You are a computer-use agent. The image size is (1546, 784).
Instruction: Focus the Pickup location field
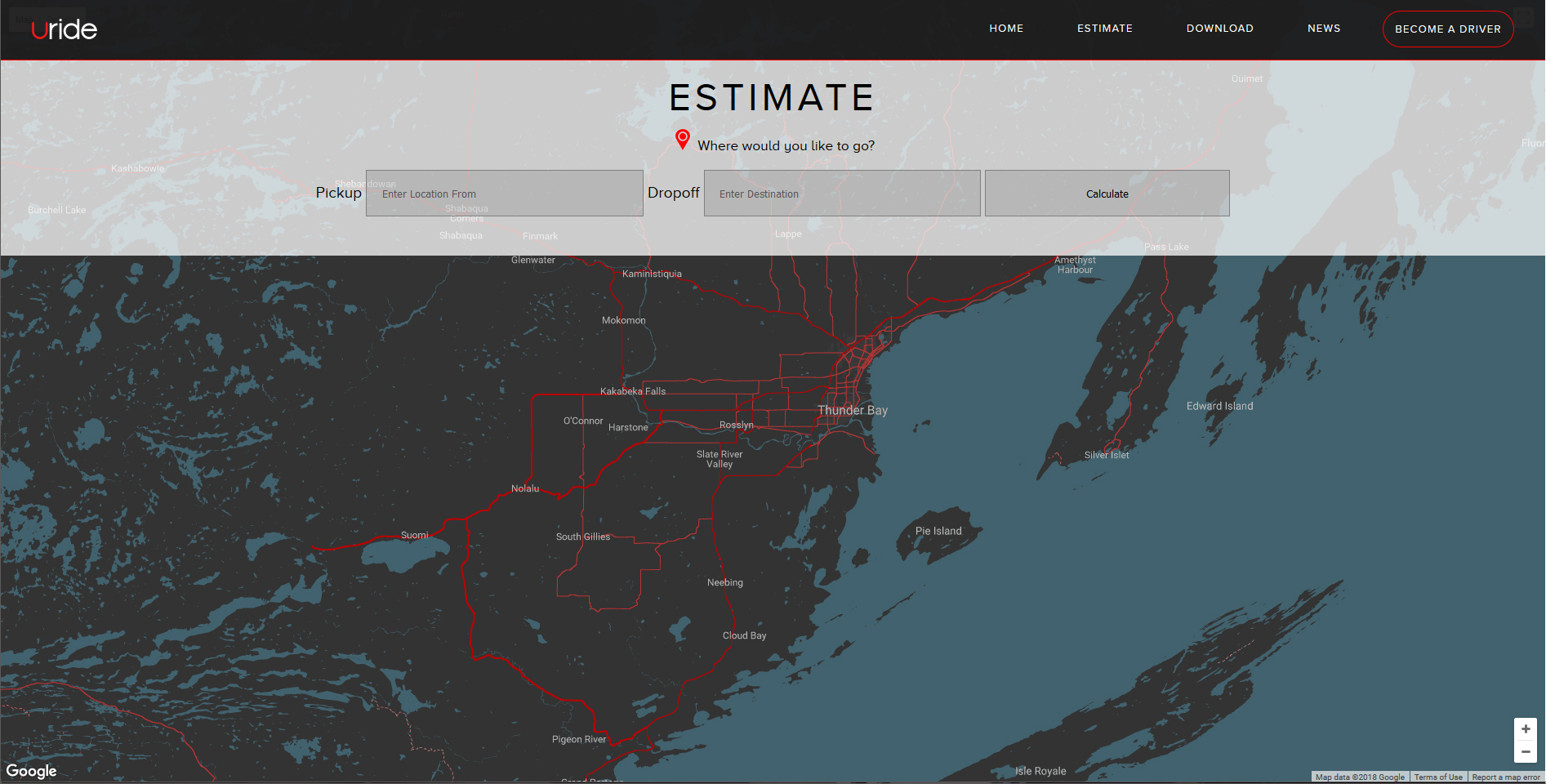504,194
